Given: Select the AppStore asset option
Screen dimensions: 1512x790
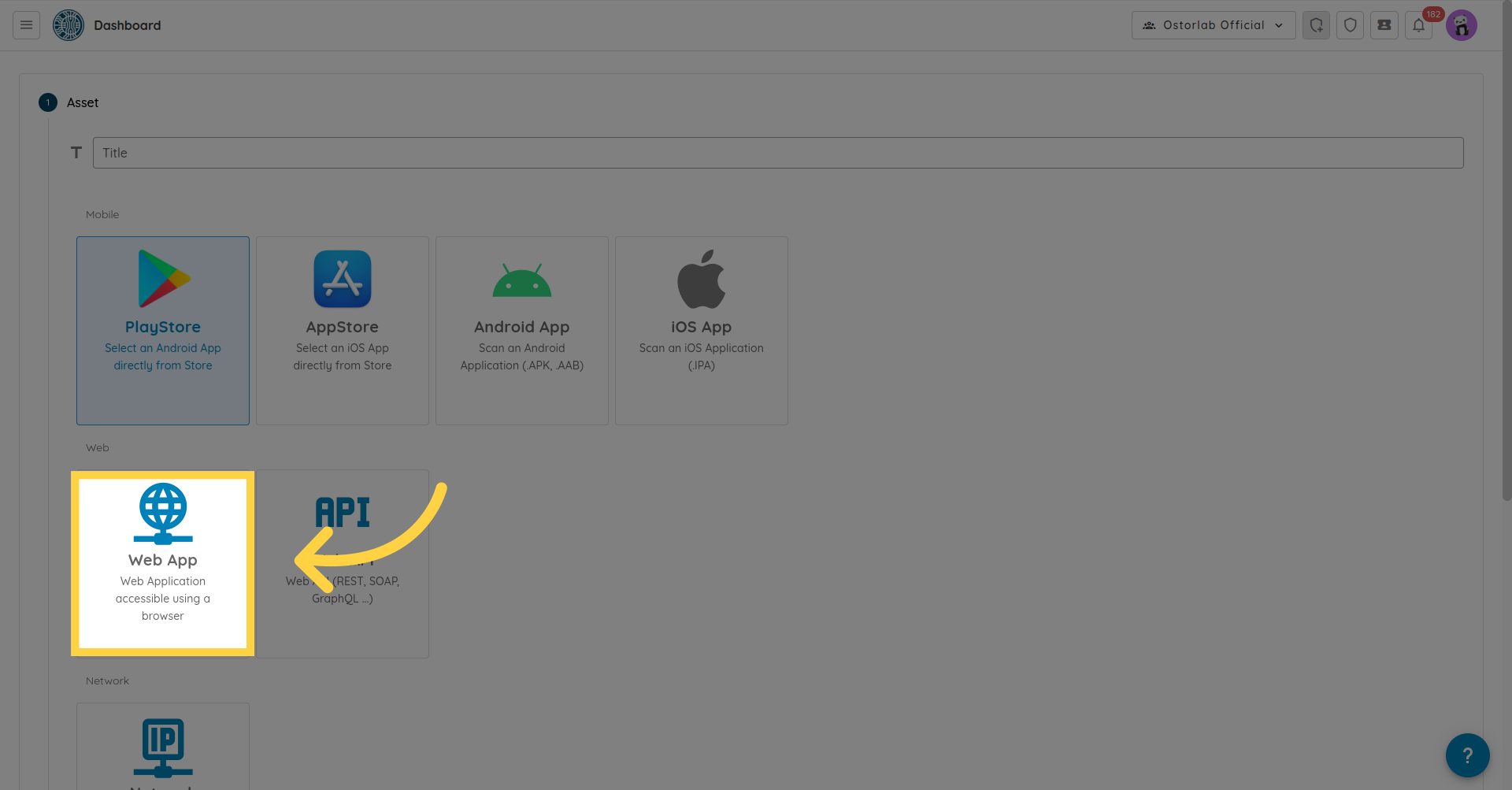Looking at the screenshot, I should coord(343,331).
